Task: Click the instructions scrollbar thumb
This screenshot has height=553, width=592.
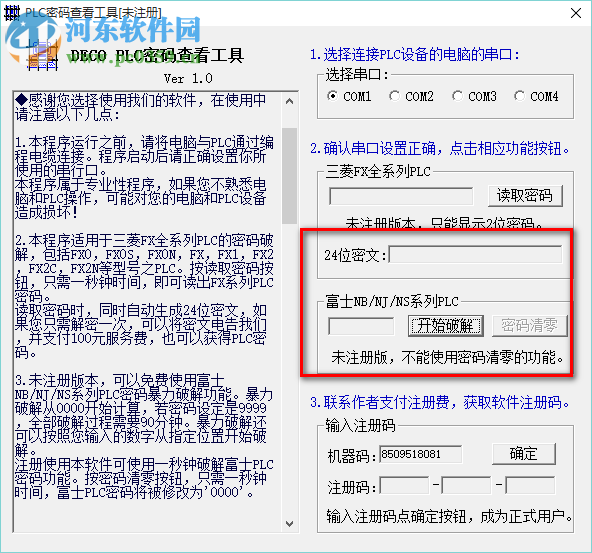Action: (x=290, y=176)
